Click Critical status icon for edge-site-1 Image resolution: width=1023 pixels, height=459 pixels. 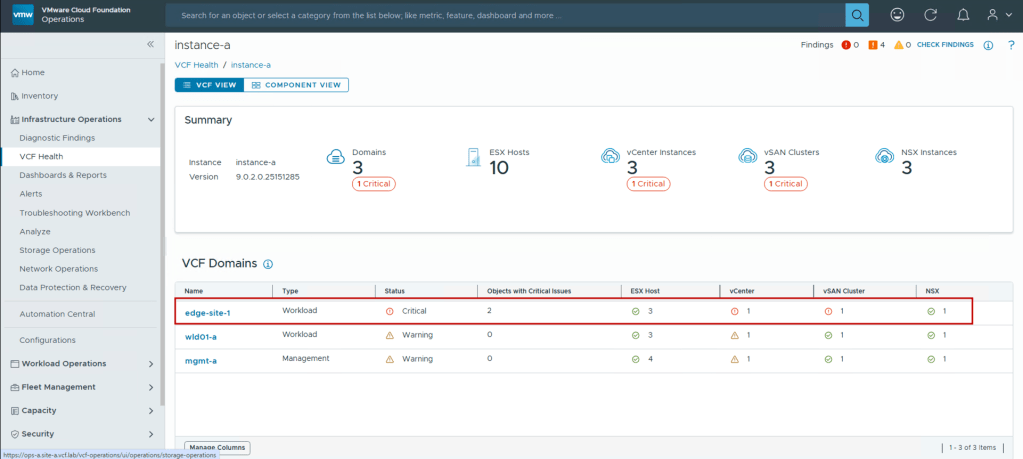point(389,311)
